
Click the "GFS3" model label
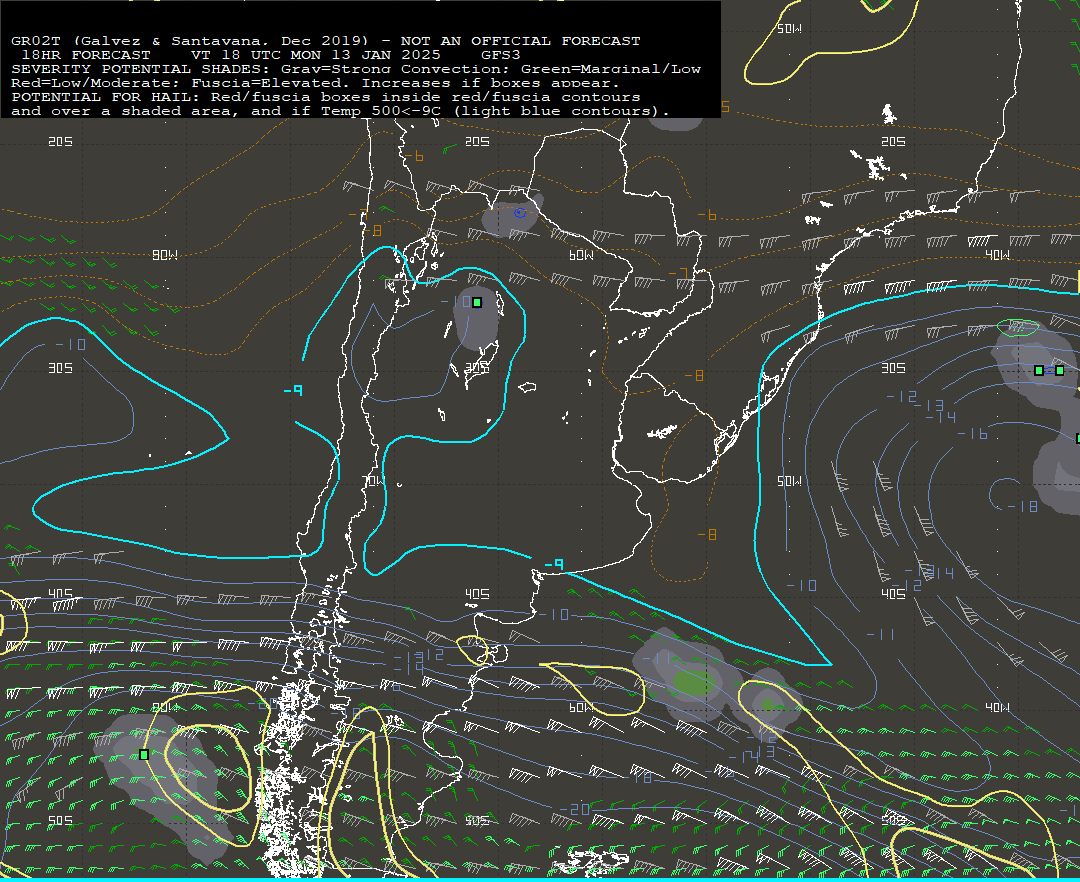500,55
